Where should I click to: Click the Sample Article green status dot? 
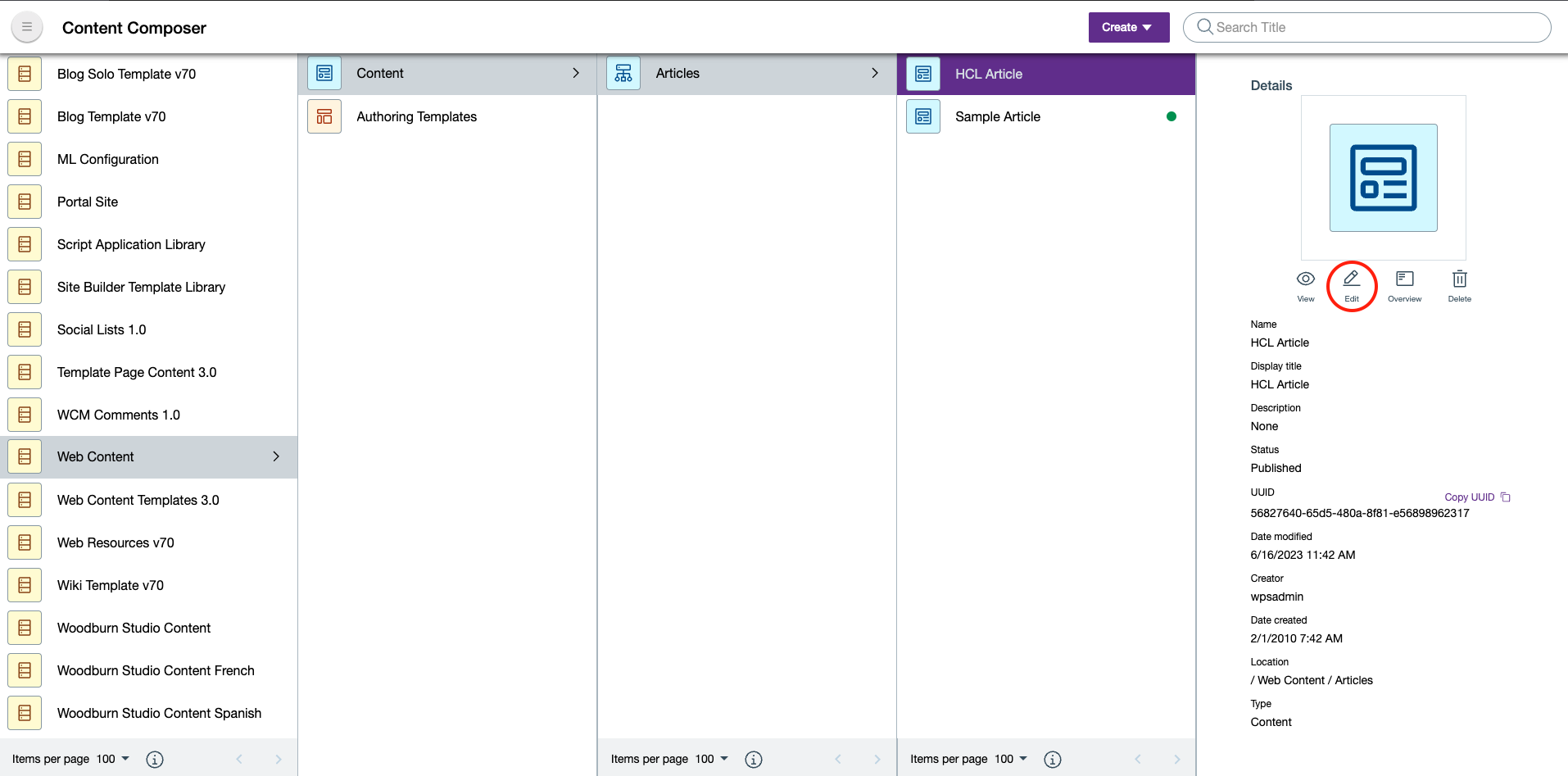pos(1171,116)
